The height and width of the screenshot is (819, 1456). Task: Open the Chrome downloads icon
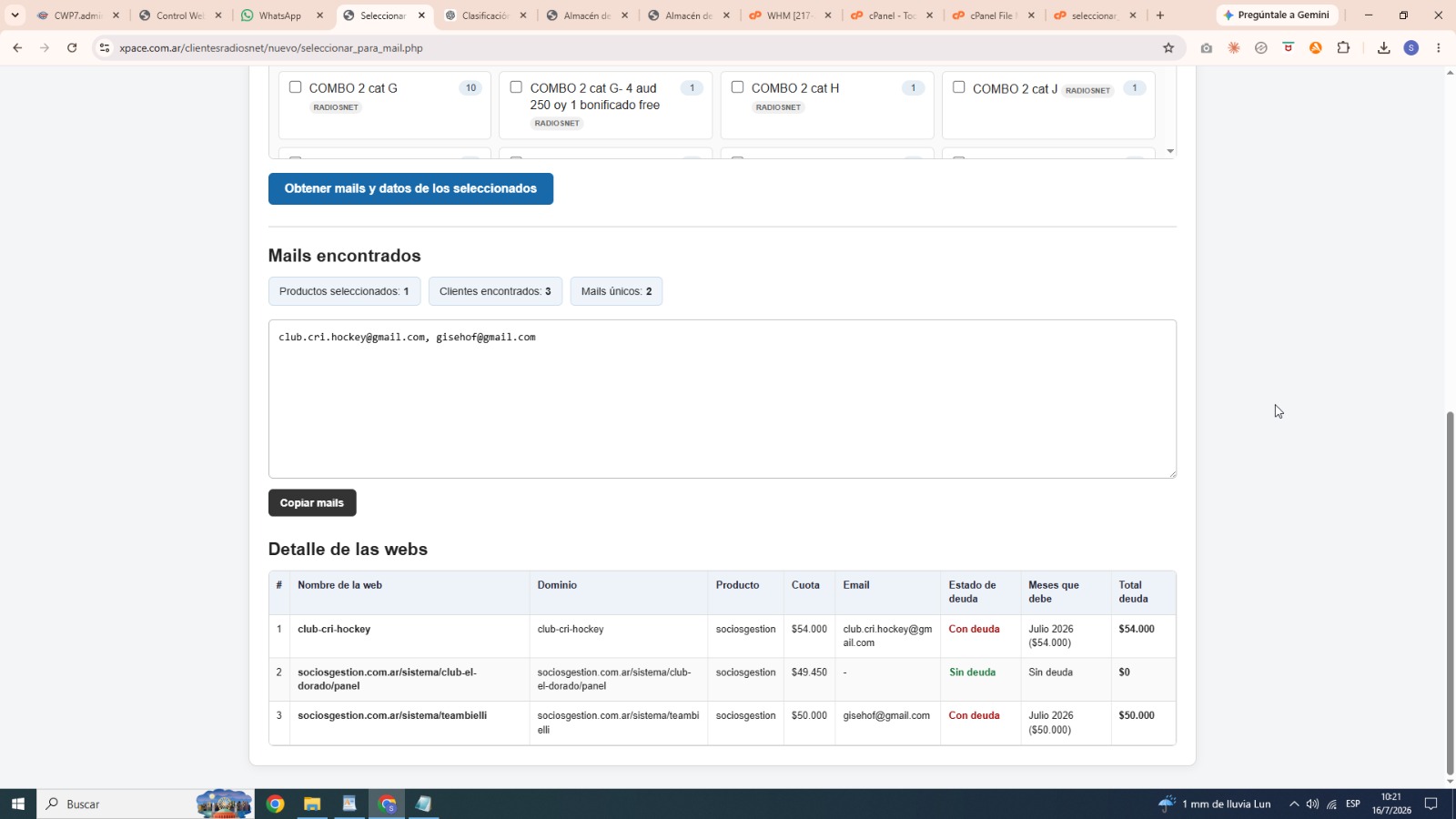(x=1383, y=48)
